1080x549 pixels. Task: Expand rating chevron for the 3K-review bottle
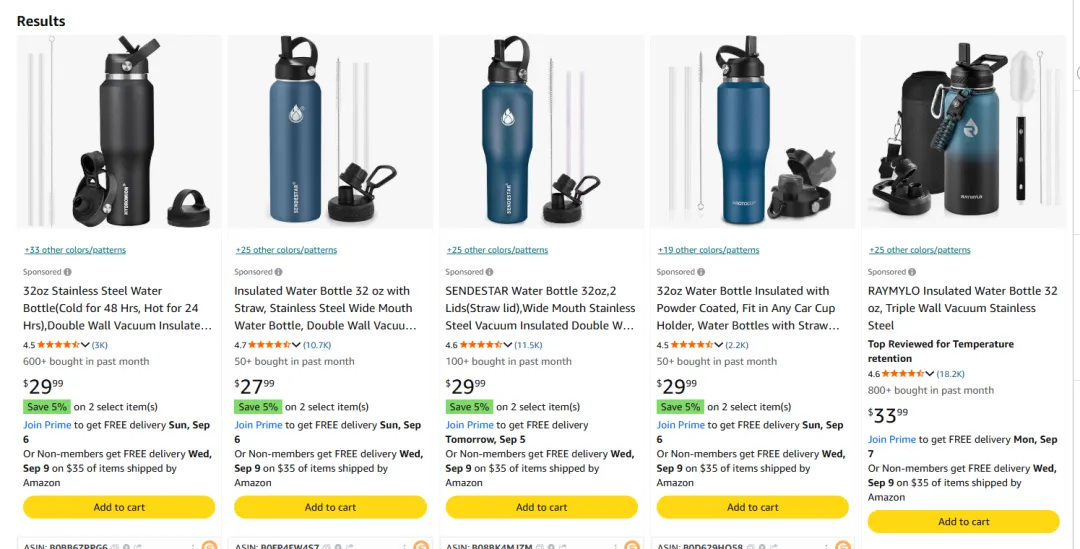pos(85,345)
